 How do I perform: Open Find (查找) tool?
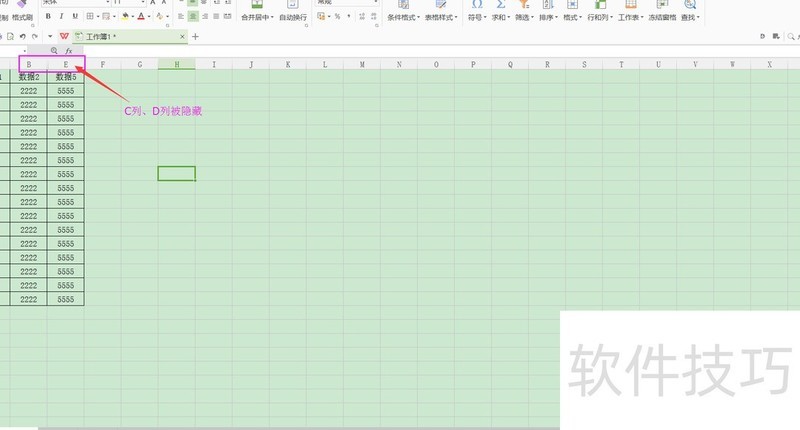(x=690, y=11)
